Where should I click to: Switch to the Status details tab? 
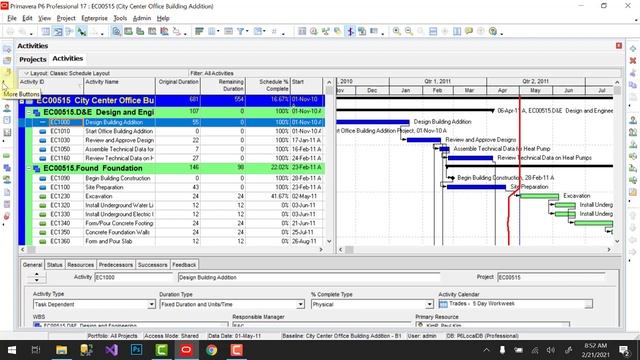(x=54, y=265)
